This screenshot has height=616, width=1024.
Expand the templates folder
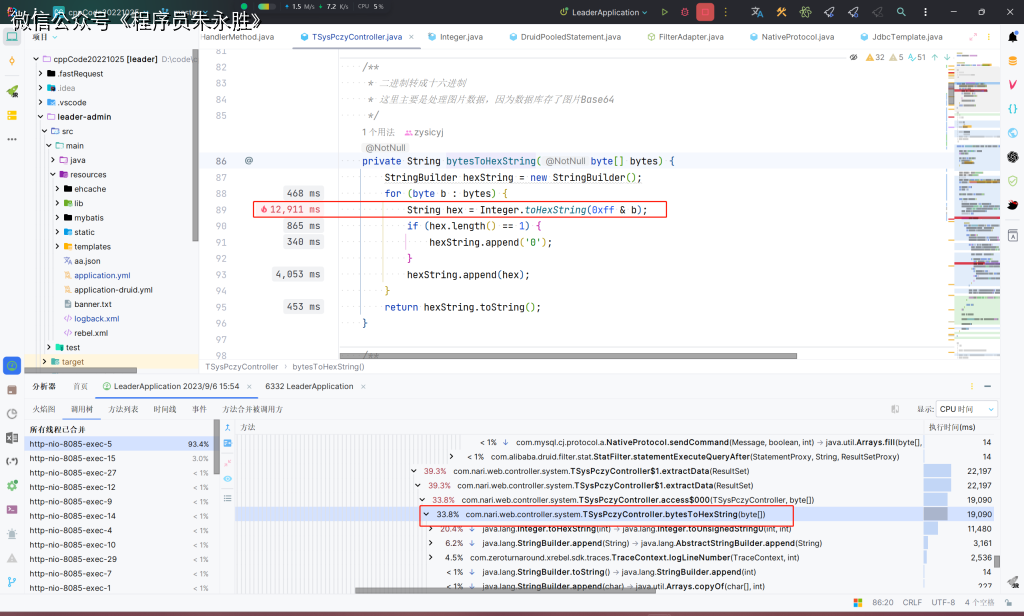tap(57, 246)
